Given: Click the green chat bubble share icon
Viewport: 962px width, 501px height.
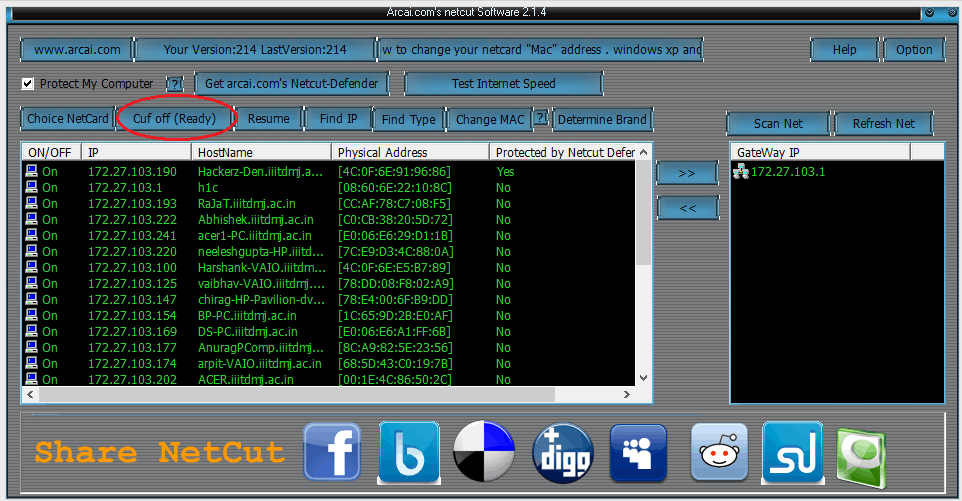Looking at the screenshot, I should point(861,457).
